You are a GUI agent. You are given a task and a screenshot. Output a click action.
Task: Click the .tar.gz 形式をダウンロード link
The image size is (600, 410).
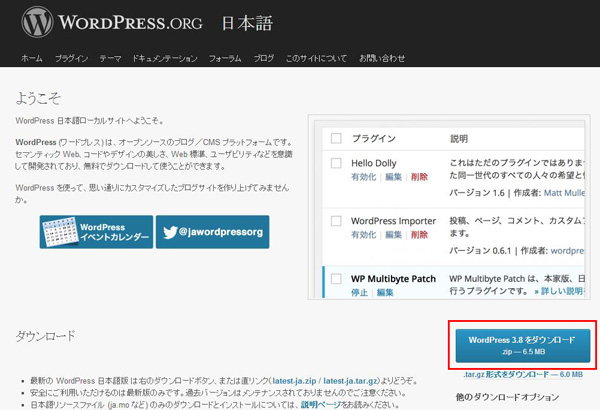[523, 374]
